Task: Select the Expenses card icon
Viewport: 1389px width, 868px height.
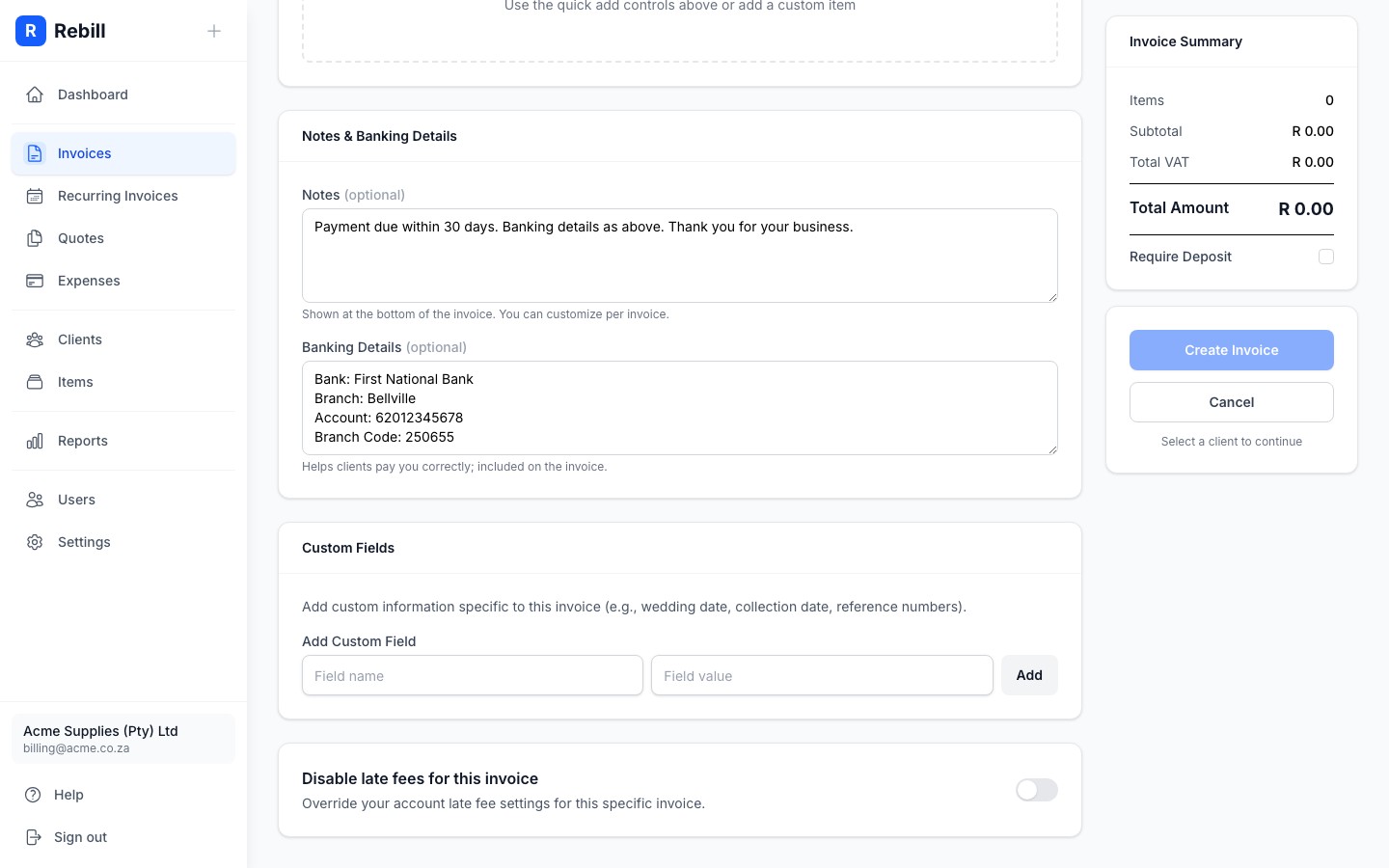Action: (x=35, y=281)
